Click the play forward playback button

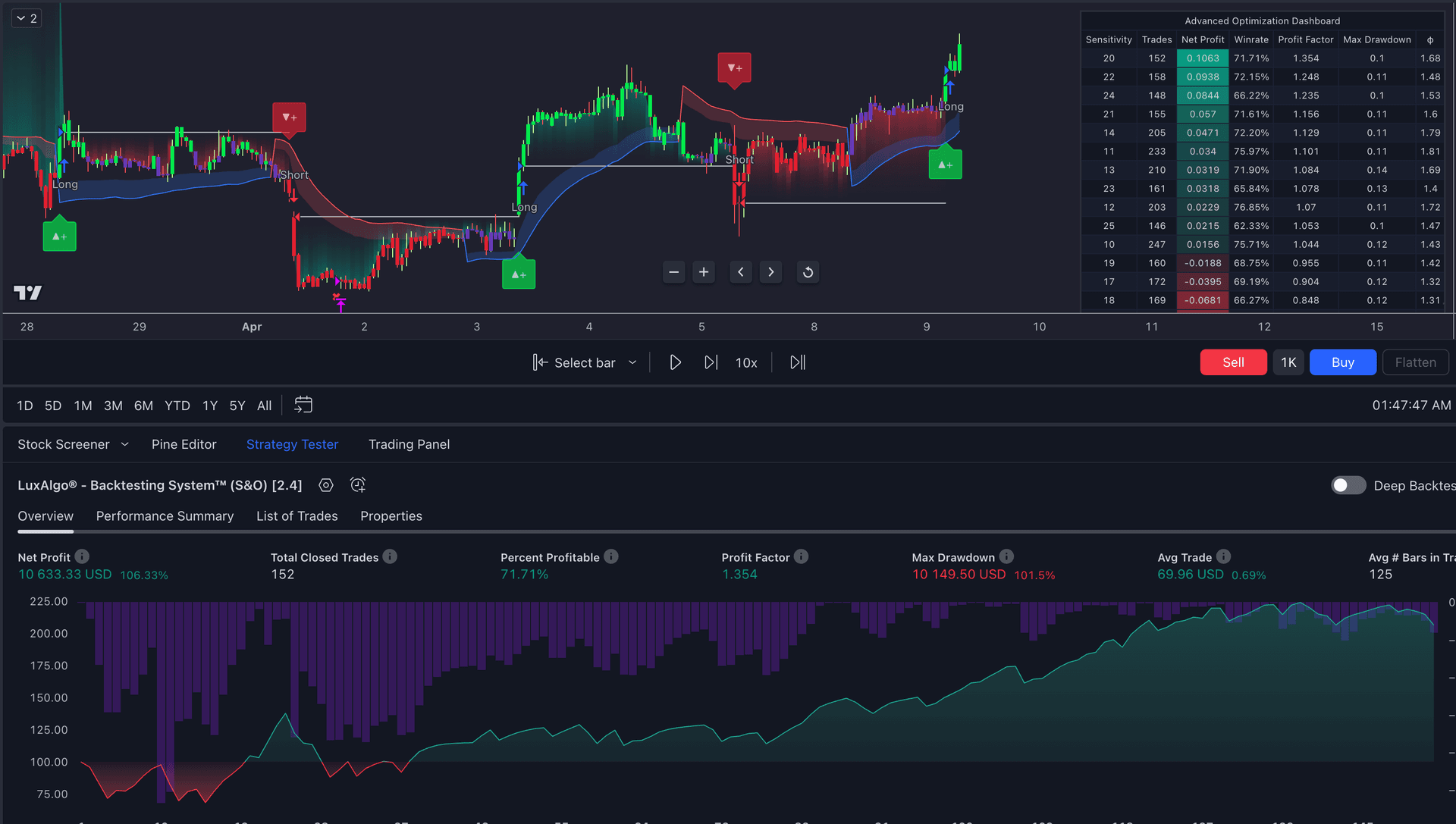675,362
